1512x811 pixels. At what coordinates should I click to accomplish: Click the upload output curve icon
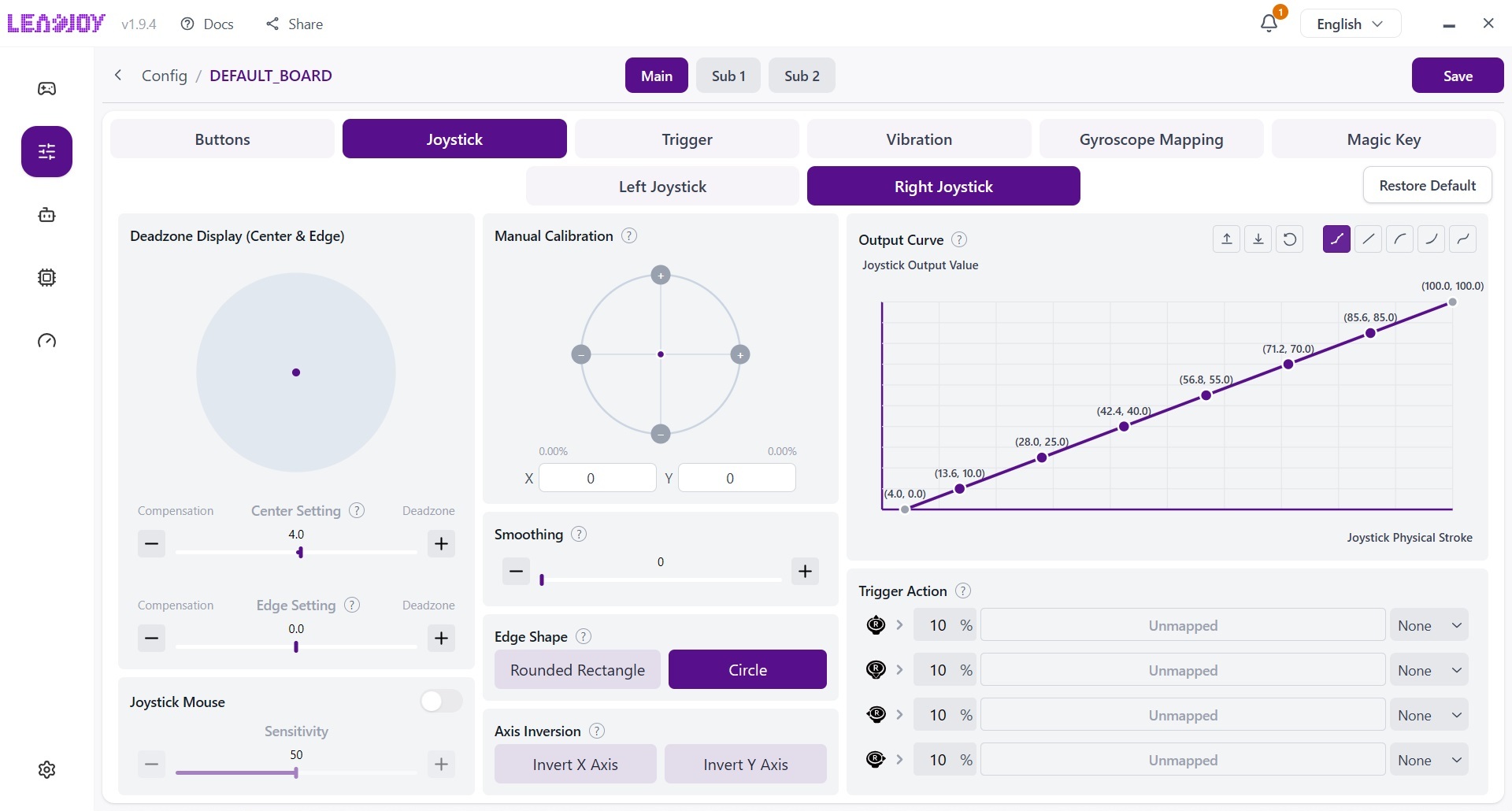click(x=1226, y=239)
